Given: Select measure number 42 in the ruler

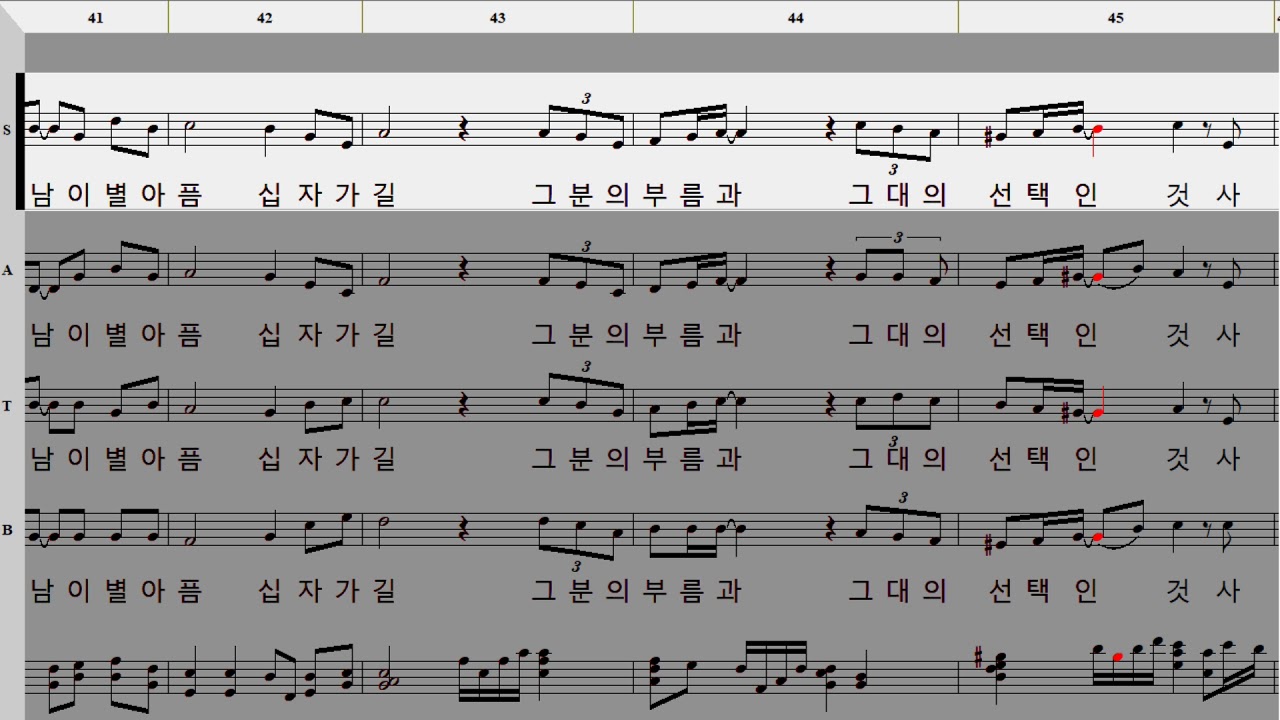Looking at the screenshot, I should click(265, 17).
